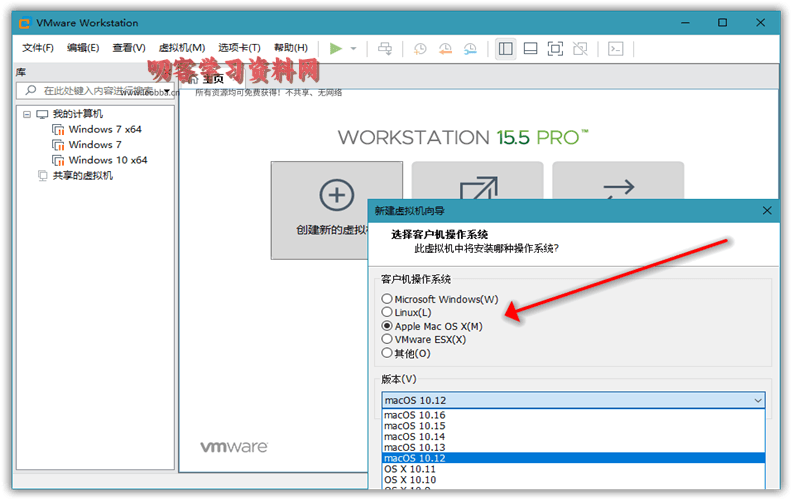Viewport: 792px width, 500px height.
Task: Choose macOS 10.13 from version list
Action: pyautogui.click(x=573, y=447)
